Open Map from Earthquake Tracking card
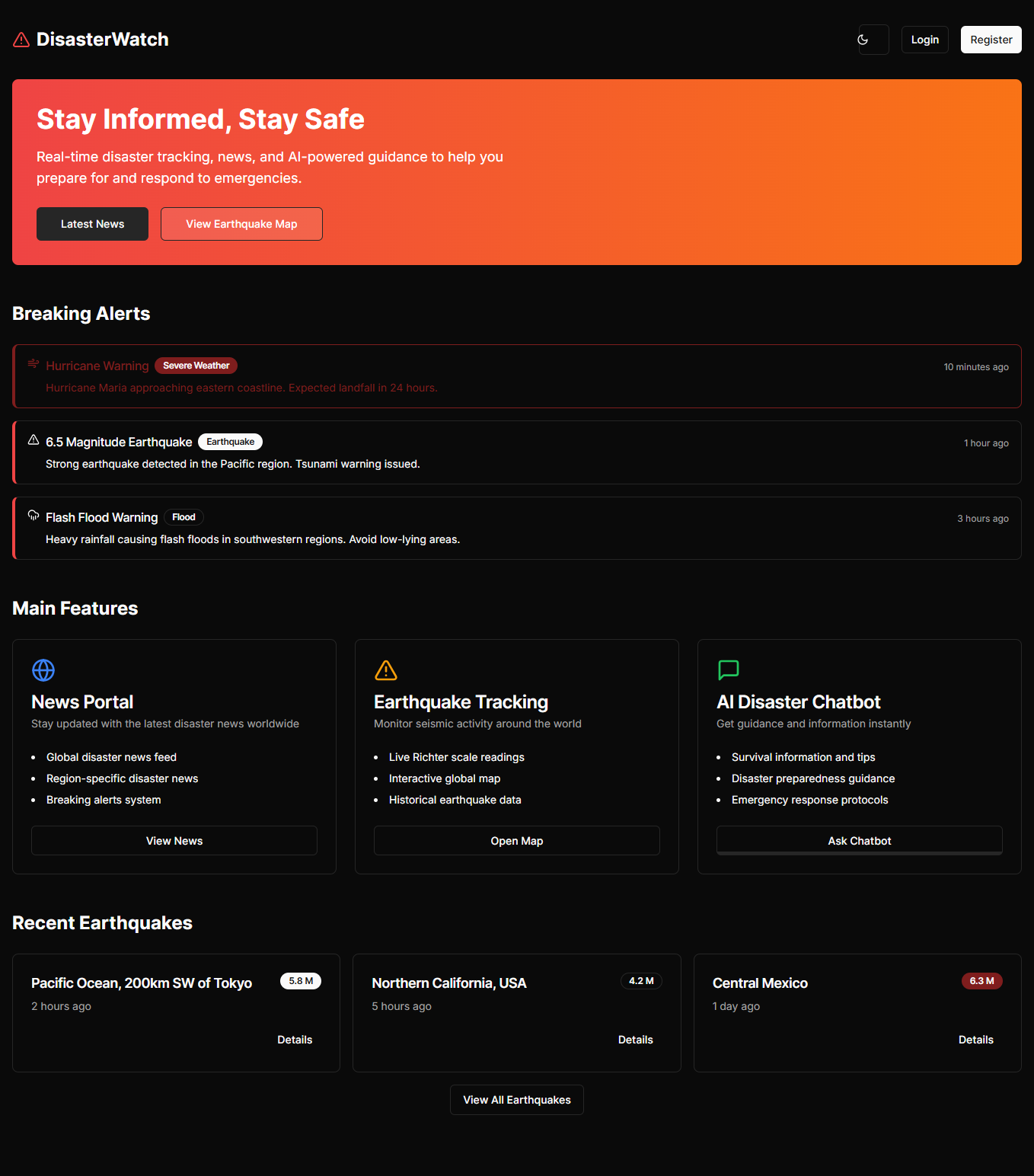This screenshot has width=1034, height=1176. click(516, 840)
